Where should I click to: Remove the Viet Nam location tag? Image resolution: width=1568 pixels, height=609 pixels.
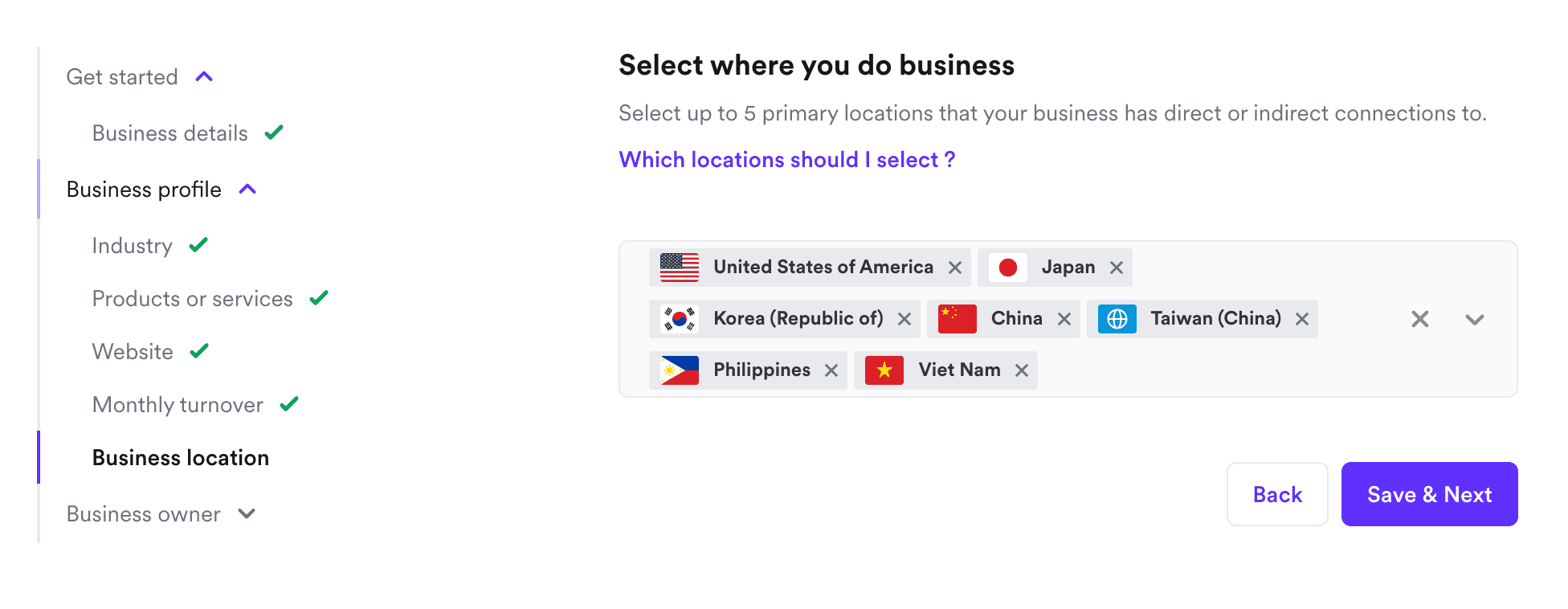1021,370
